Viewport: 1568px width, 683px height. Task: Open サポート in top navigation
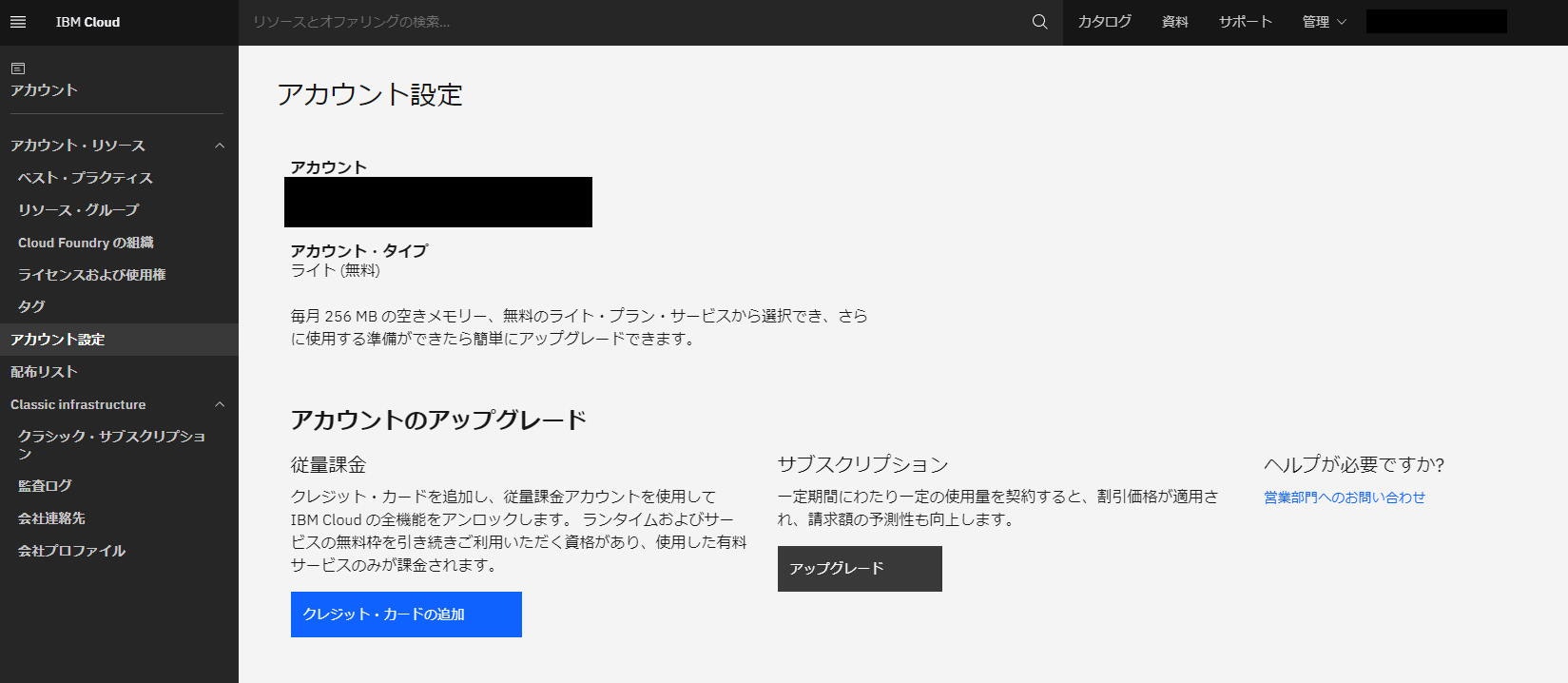pos(1245,22)
